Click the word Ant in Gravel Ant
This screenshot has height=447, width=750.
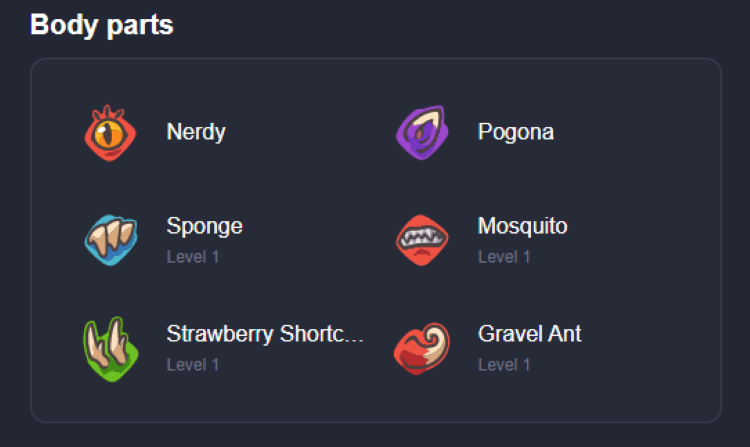[x=565, y=334]
